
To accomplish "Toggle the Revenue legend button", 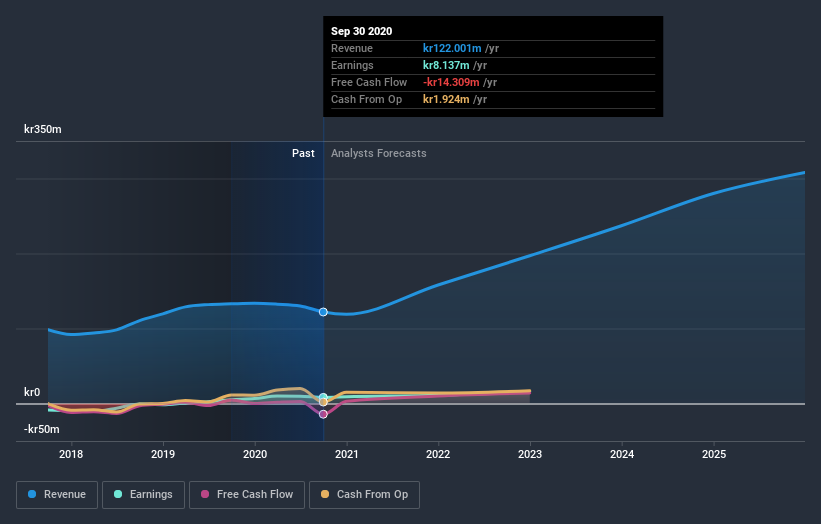I will tap(57, 495).
